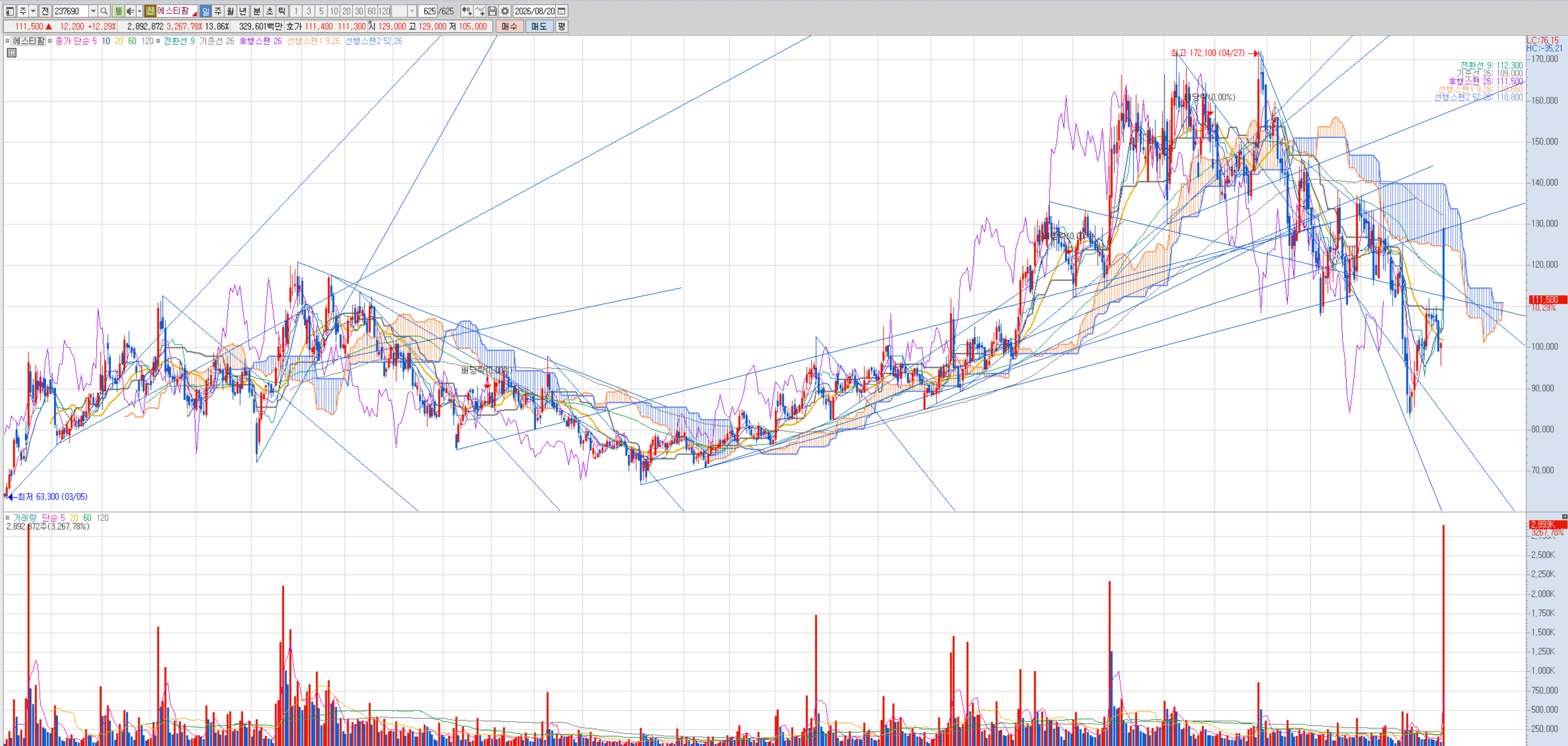Edit the date field 2026/08/20
The width and height of the screenshot is (1568, 746).
tap(534, 11)
